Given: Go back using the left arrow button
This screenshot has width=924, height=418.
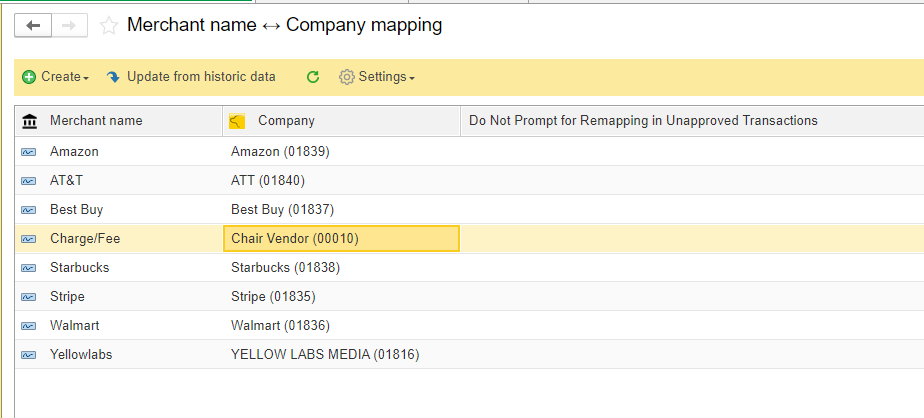Looking at the screenshot, I should [x=33, y=25].
